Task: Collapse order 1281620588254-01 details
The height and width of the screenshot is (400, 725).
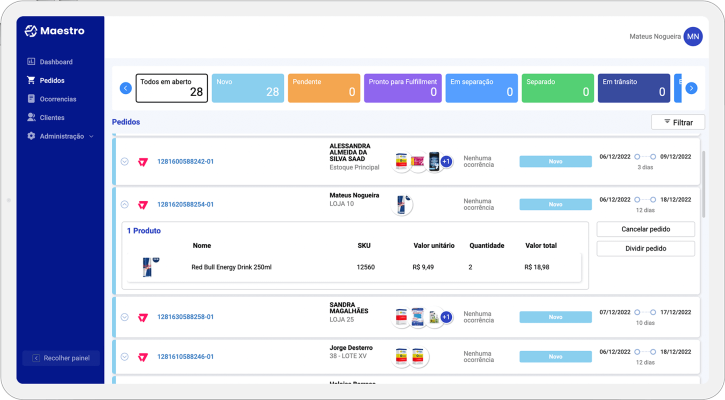Action: coord(125,204)
